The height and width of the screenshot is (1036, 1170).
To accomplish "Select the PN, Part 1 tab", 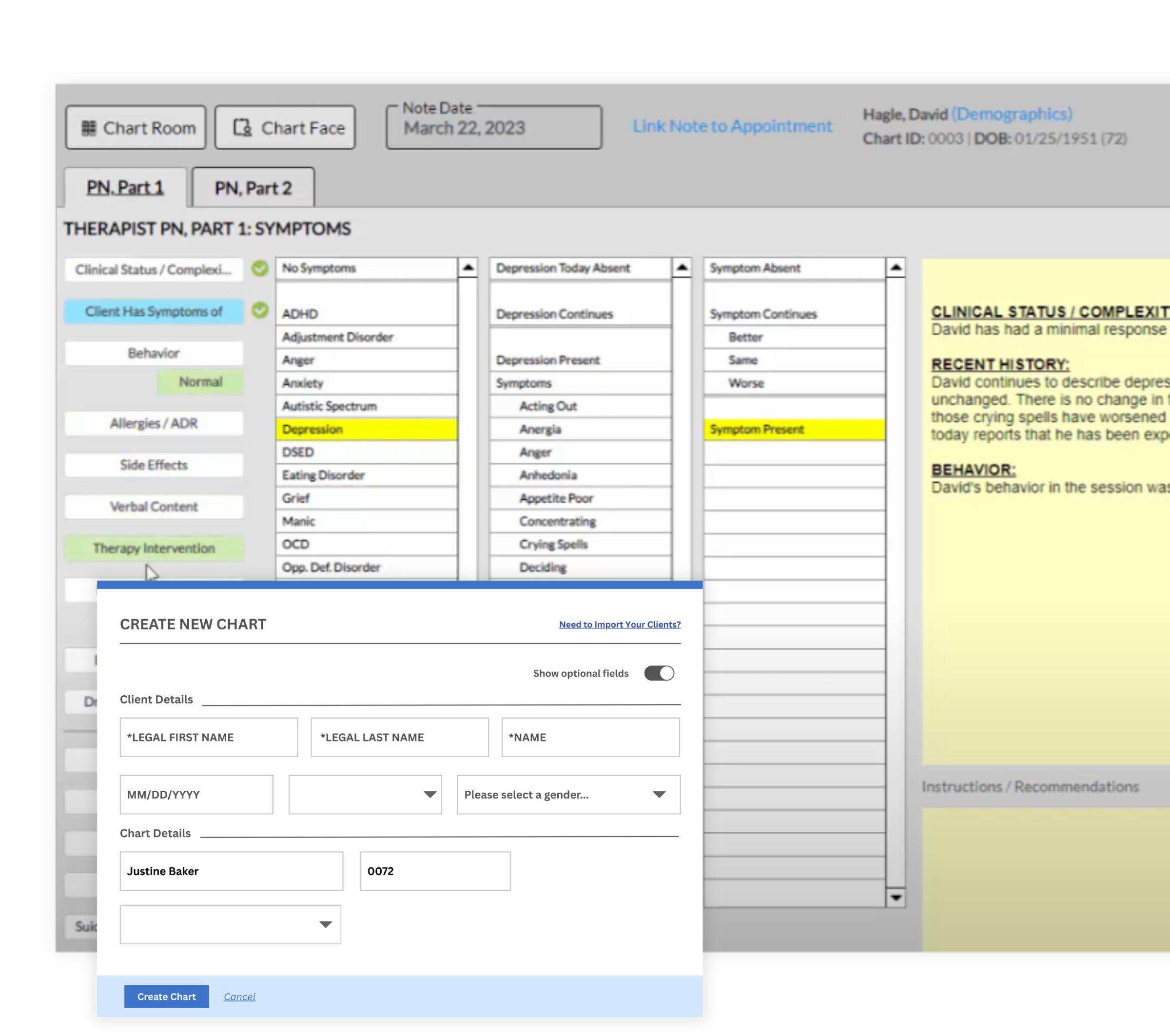I will (x=125, y=187).
